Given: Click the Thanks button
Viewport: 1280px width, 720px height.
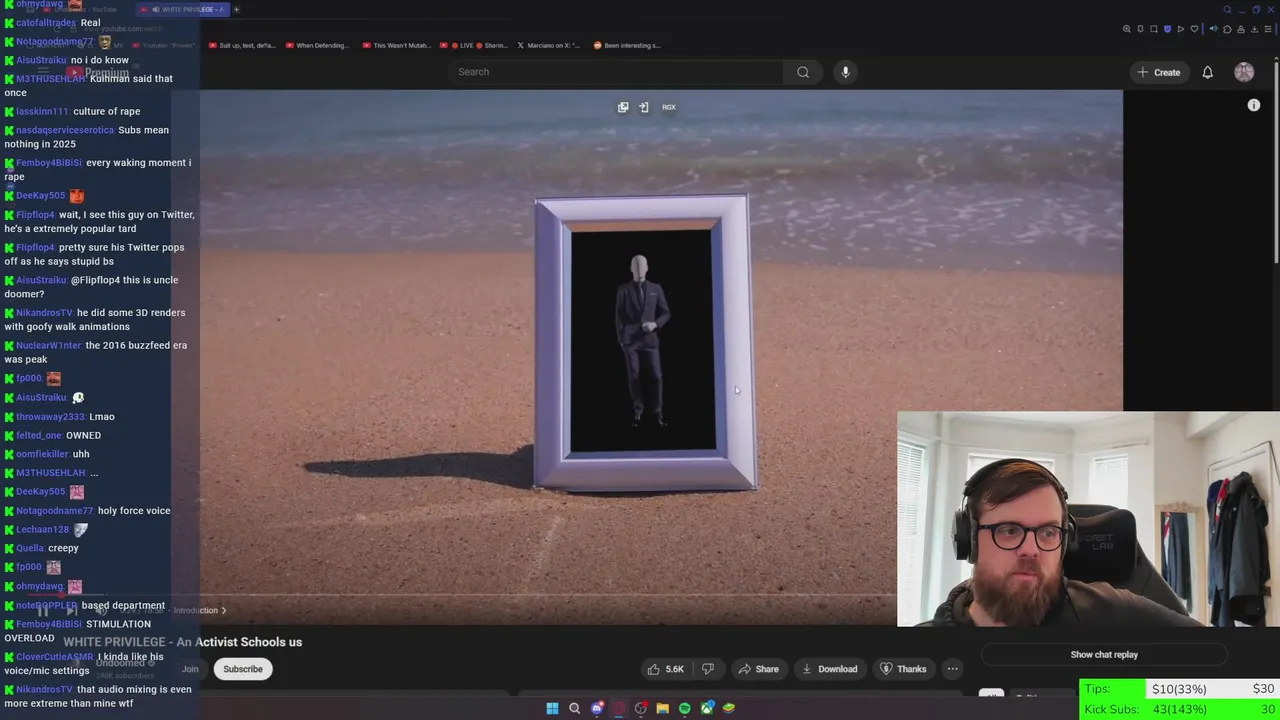Looking at the screenshot, I should point(902,669).
